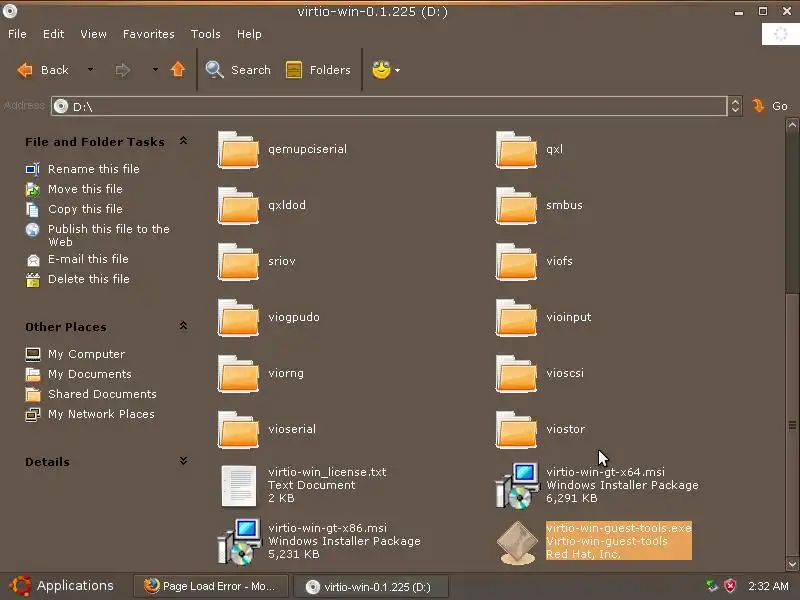Image resolution: width=800 pixels, height=600 pixels.
Task: Select the virtio-win-gt-x64.msi installer icon
Action: 517,486
